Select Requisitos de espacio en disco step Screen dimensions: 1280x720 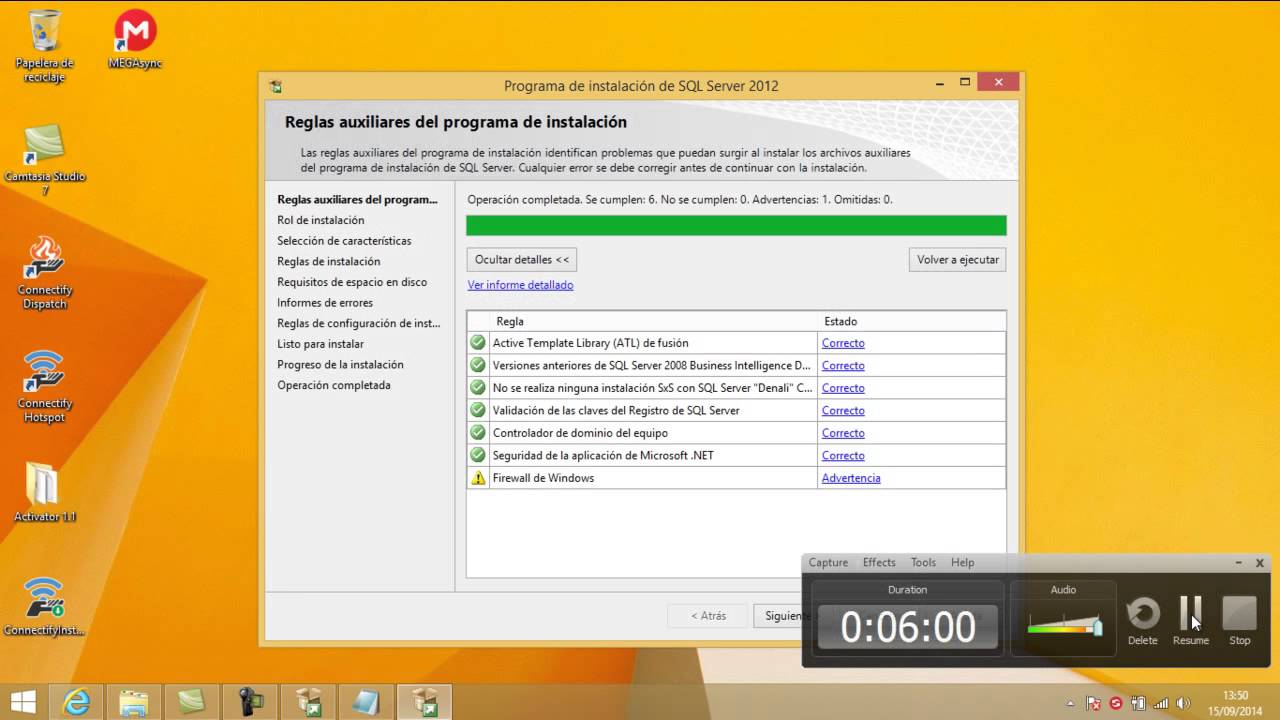[x=352, y=282]
